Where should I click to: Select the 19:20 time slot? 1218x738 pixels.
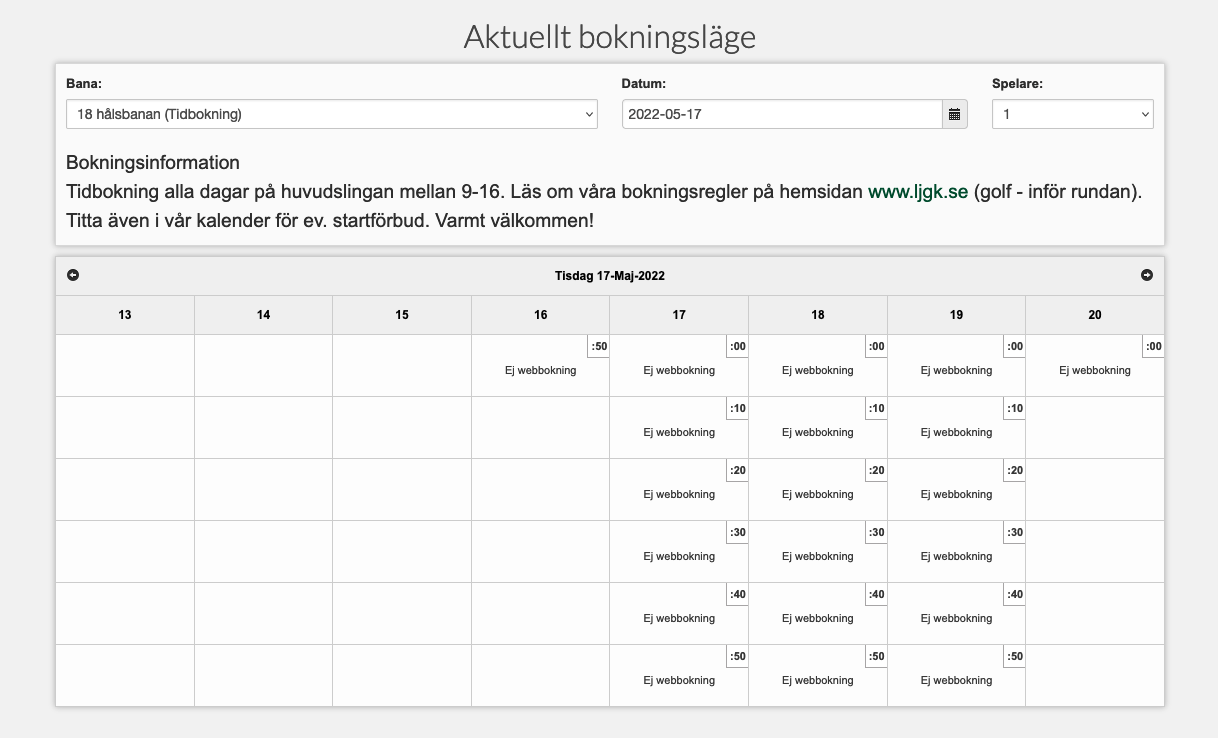(x=957, y=490)
